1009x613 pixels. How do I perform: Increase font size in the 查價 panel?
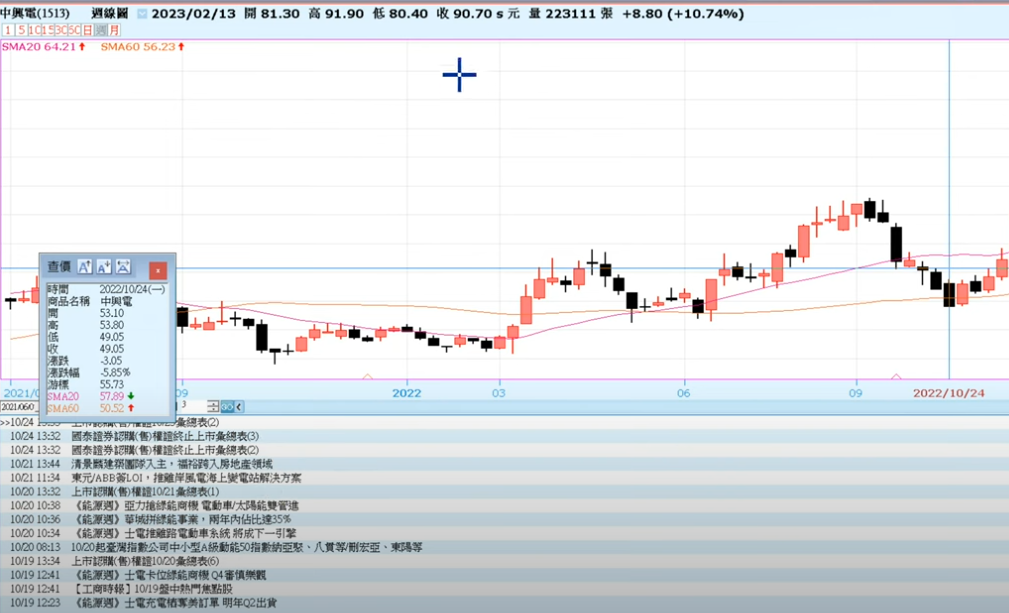pos(85,266)
